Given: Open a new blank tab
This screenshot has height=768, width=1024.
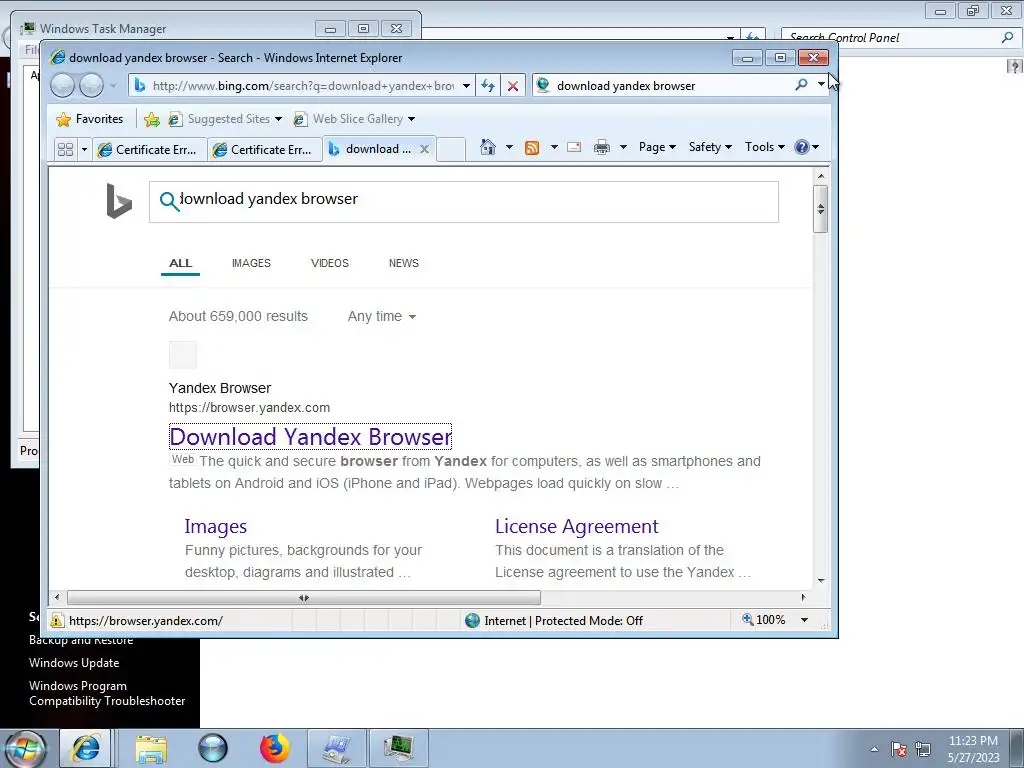Looking at the screenshot, I should [x=451, y=150].
